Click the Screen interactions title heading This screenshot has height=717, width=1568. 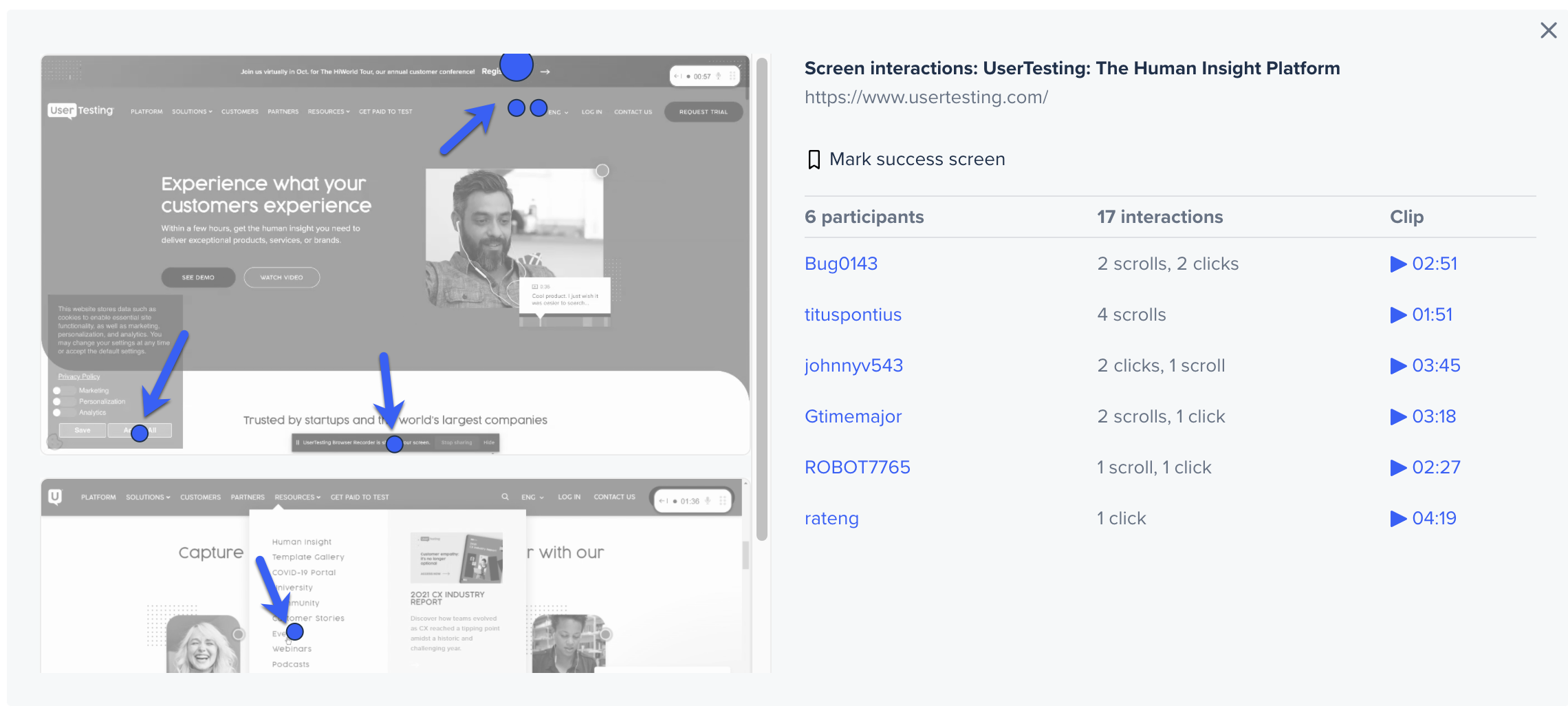tap(1072, 68)
